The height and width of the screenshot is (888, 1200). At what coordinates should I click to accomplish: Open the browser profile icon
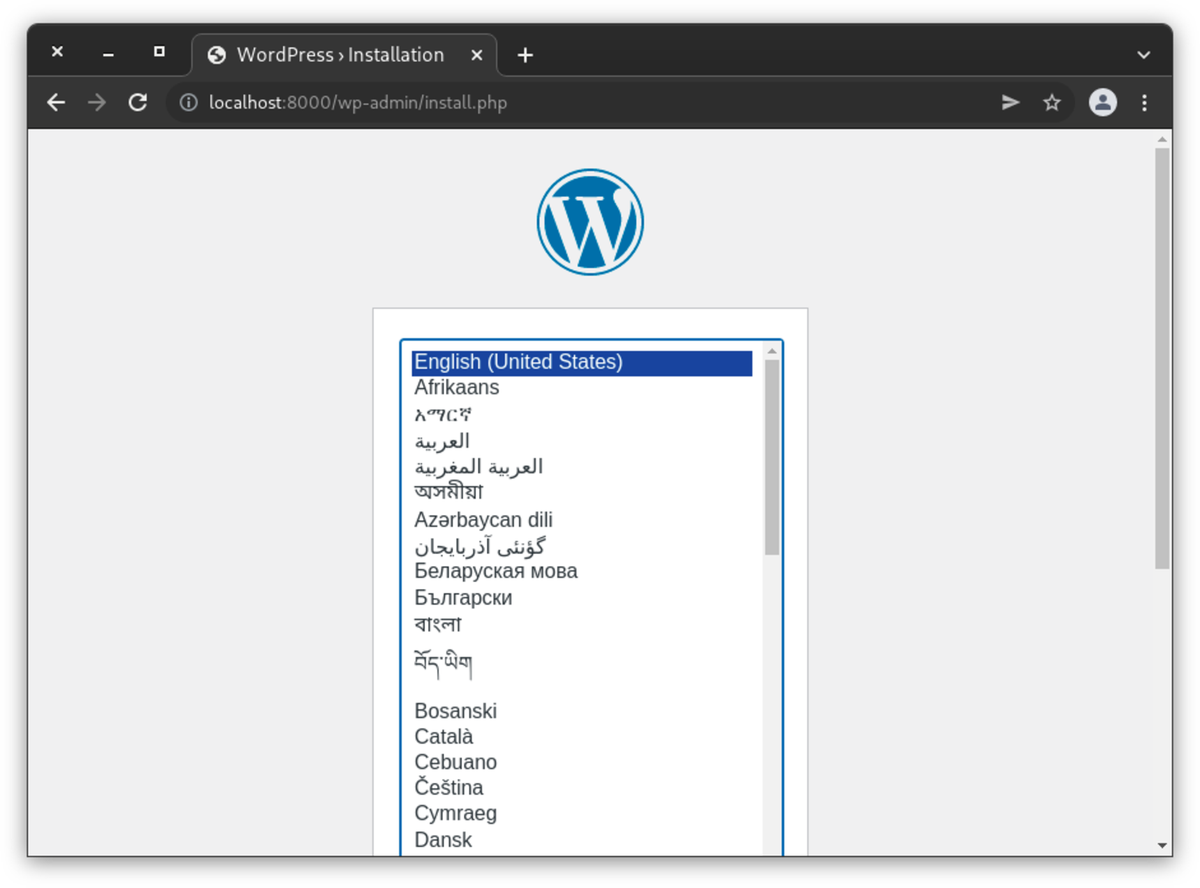1102,102
